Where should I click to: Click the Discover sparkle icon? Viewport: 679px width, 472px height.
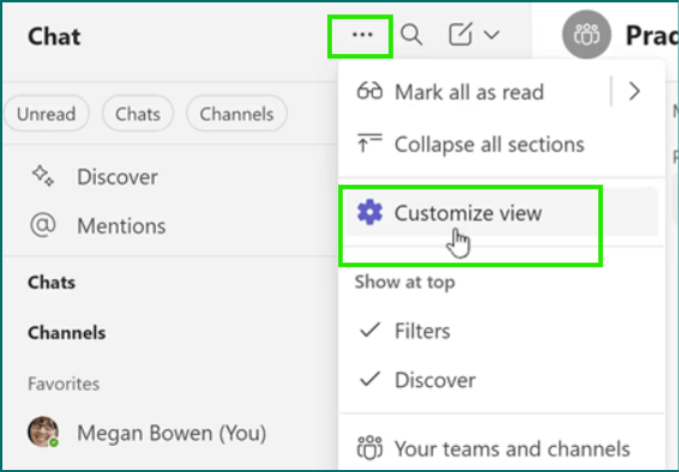pos(42,177)
